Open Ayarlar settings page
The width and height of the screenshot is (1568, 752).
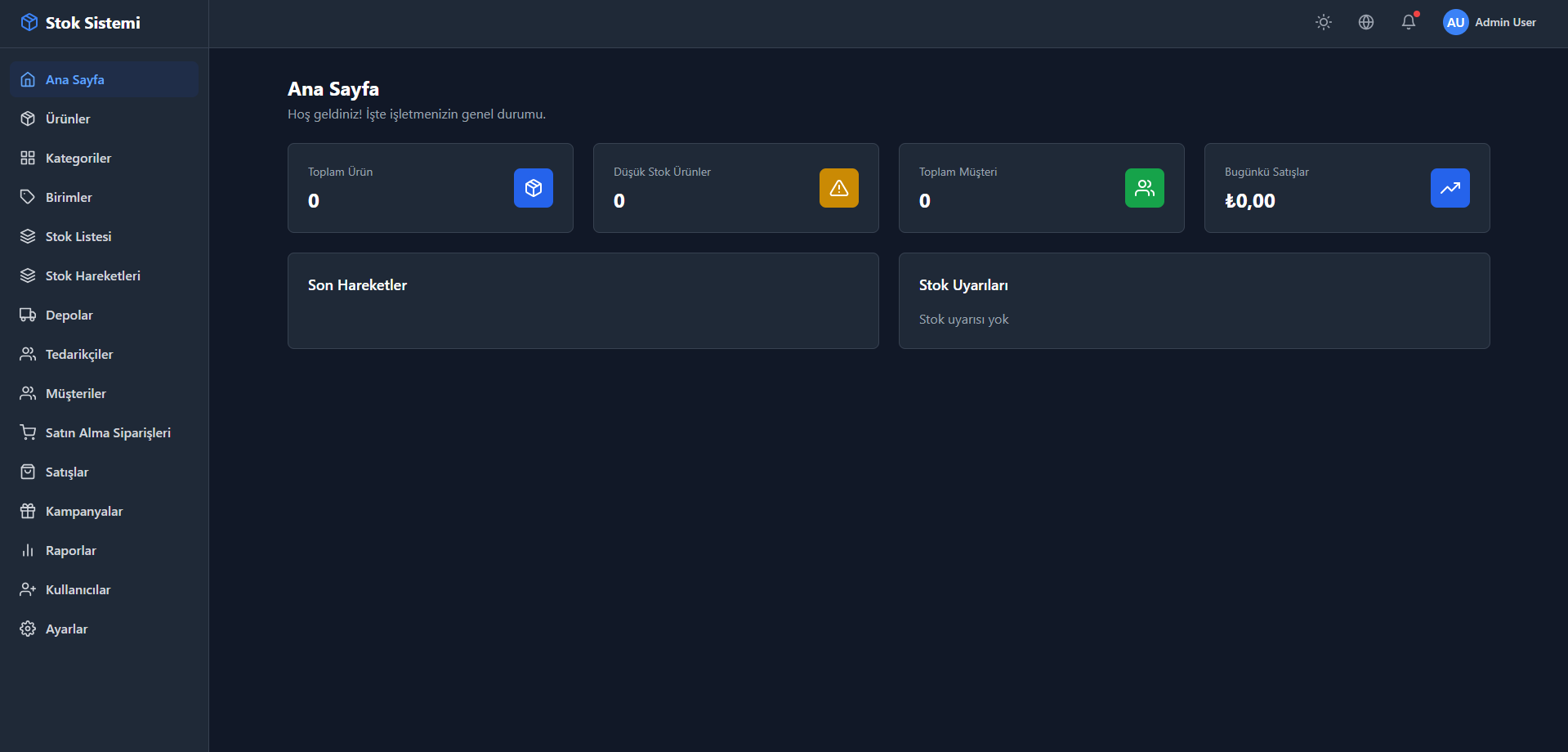[x=104, y=629]
